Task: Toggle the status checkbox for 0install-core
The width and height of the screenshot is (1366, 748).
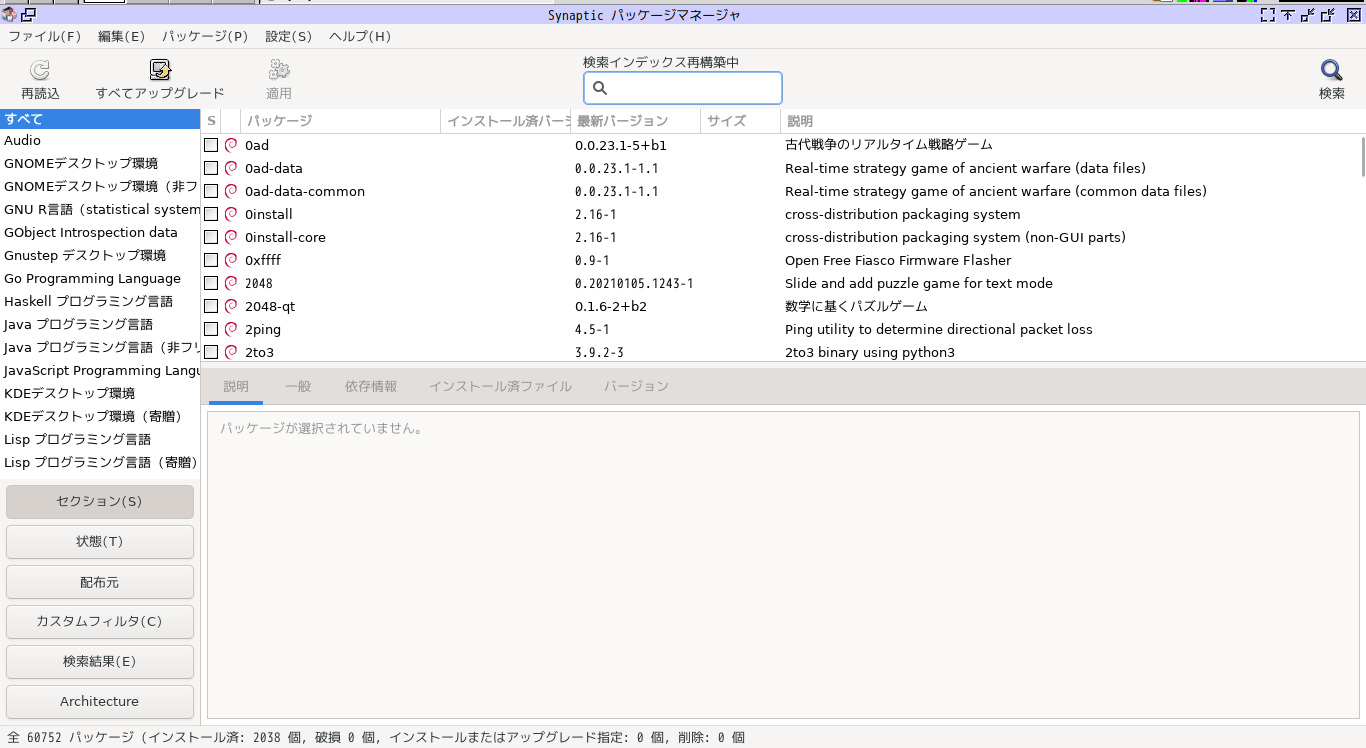Action: 211,237
